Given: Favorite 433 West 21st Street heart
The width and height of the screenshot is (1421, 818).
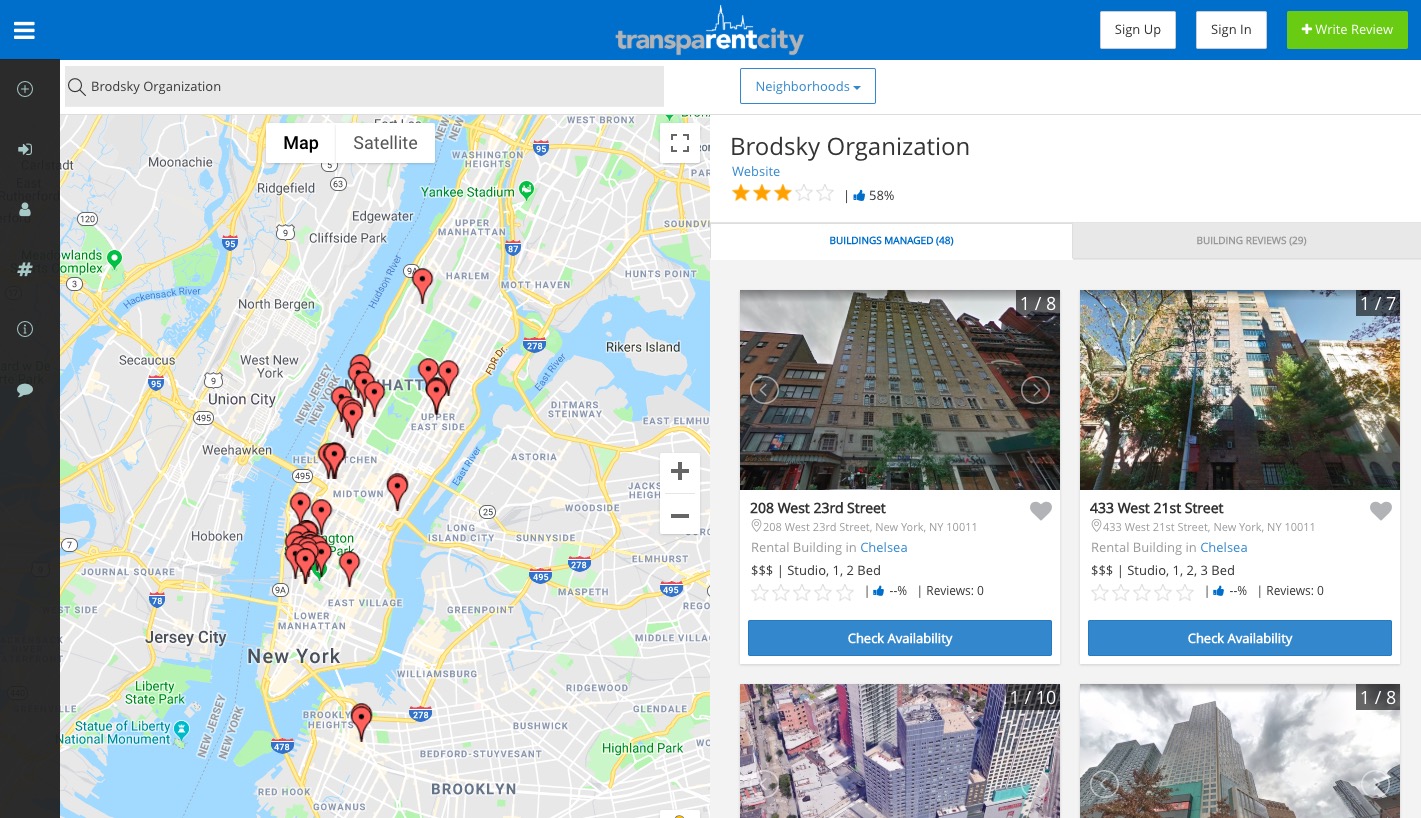Looking at the screenshot, I should pyautogui.click(x=1381, y=511).
